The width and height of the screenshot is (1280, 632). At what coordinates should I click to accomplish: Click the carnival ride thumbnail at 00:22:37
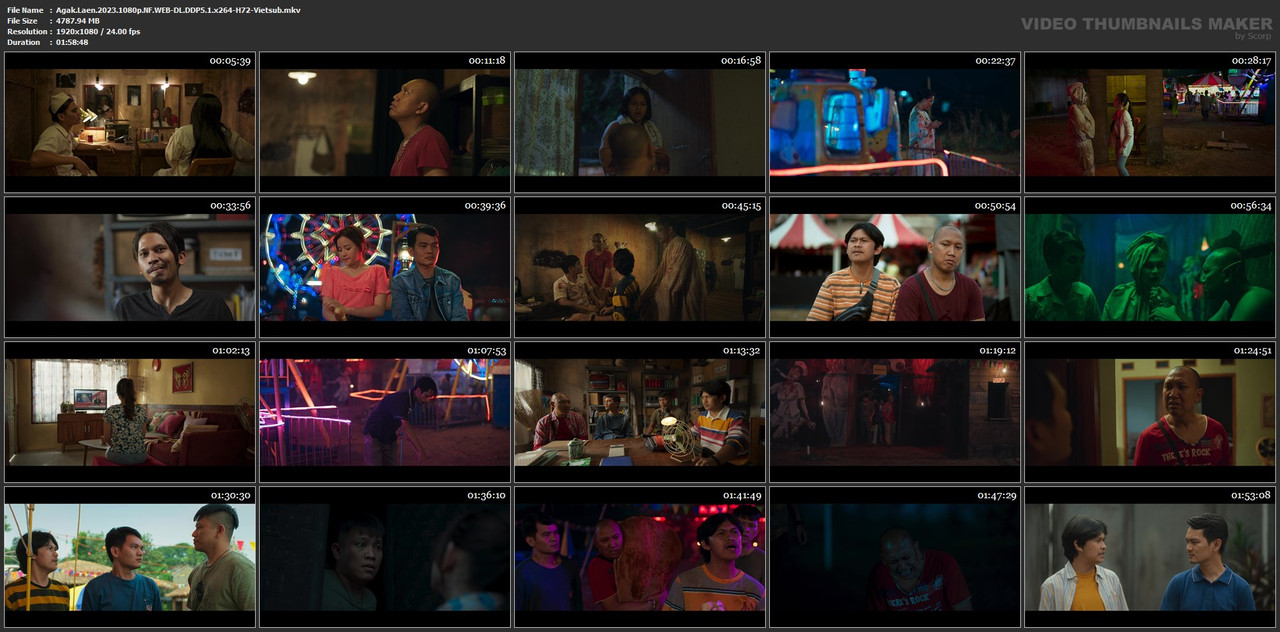895,122
